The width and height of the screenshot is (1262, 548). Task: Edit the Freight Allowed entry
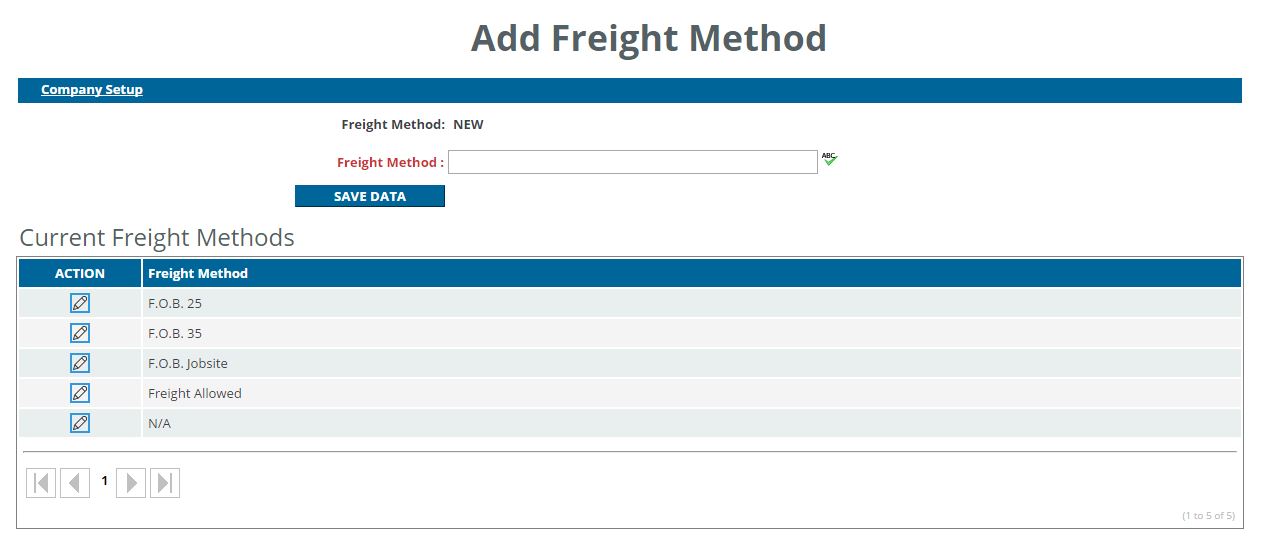pyautogui.click(x=80, y=393)
